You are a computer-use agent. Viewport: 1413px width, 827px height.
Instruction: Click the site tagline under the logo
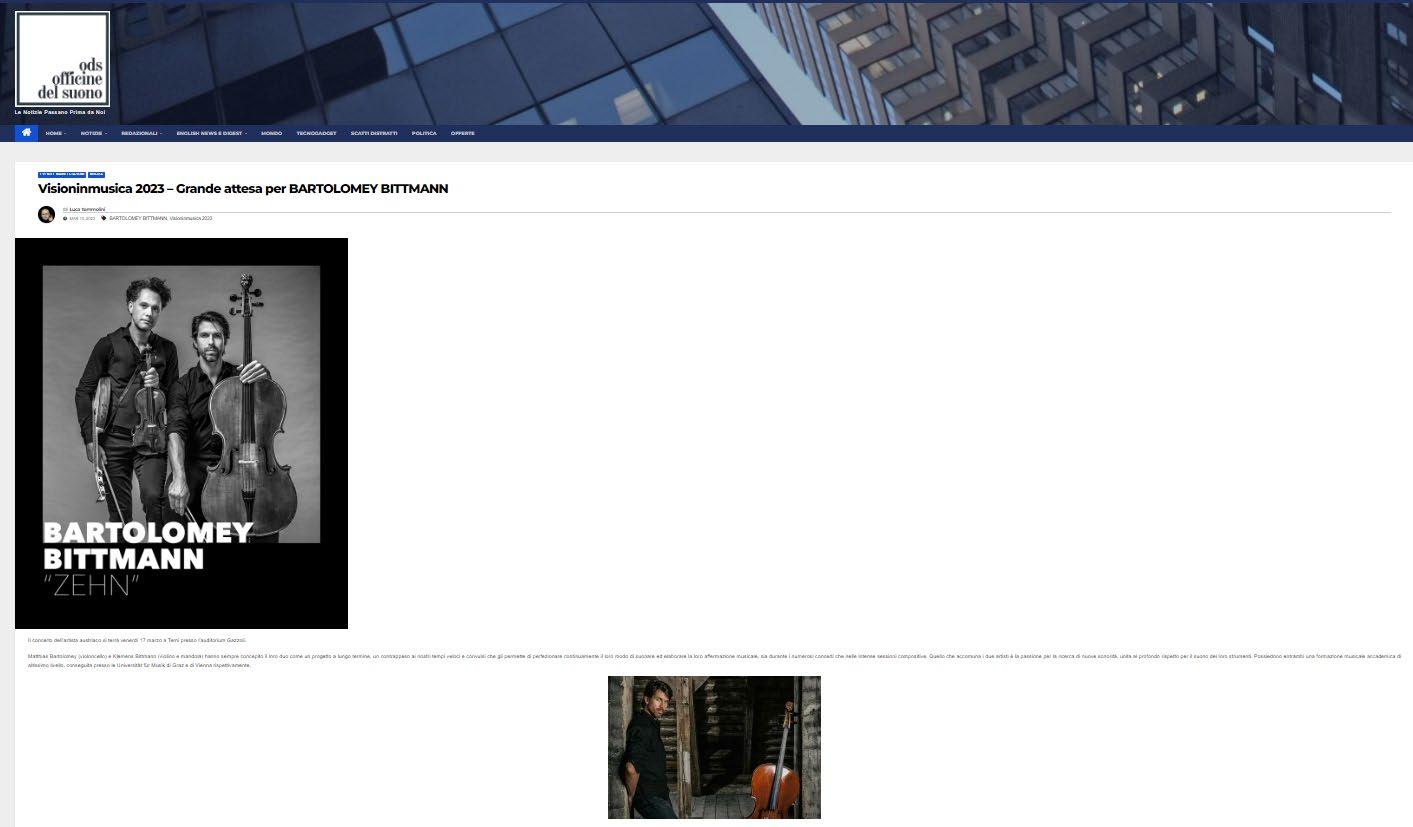pyautogui.click(x=60, y=112)
